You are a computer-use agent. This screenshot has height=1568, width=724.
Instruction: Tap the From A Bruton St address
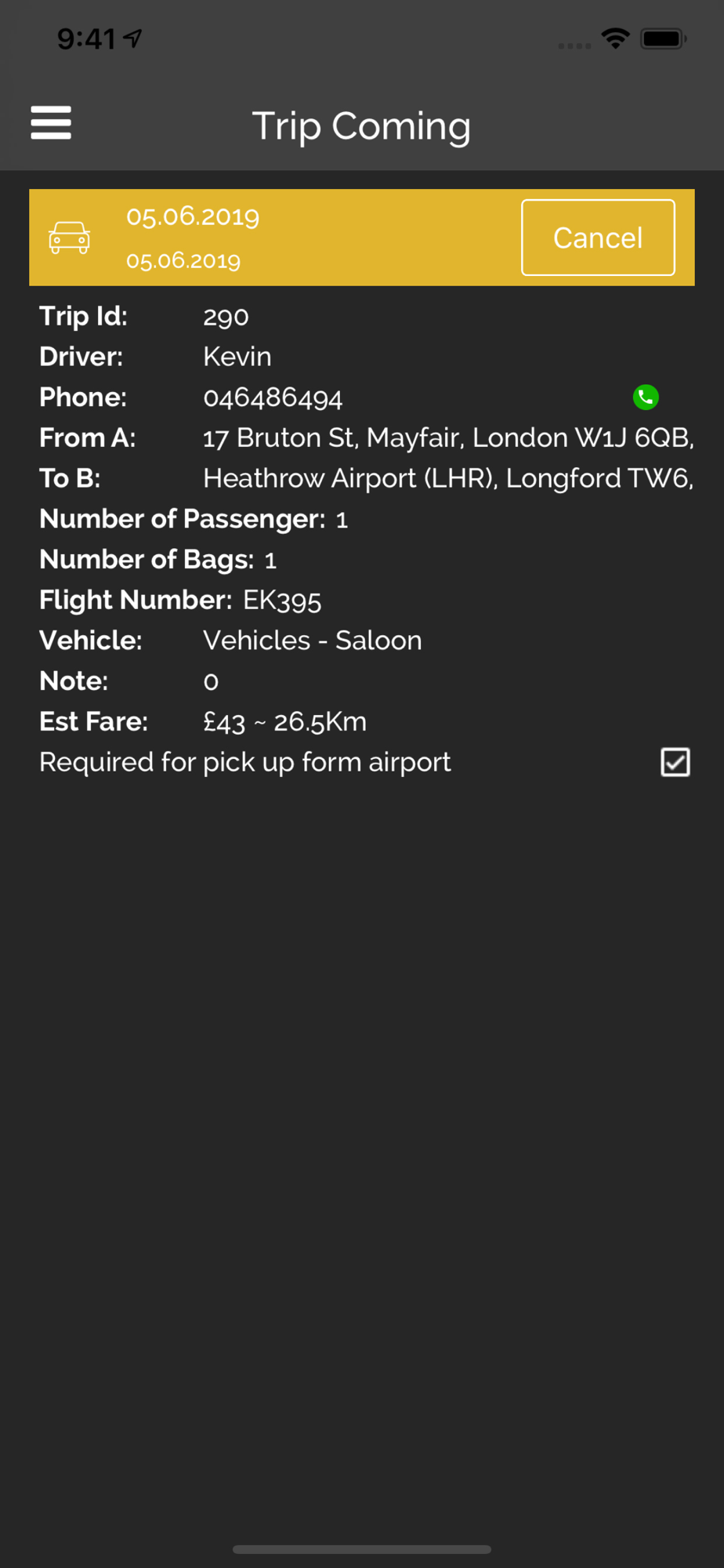coord(448,437)
